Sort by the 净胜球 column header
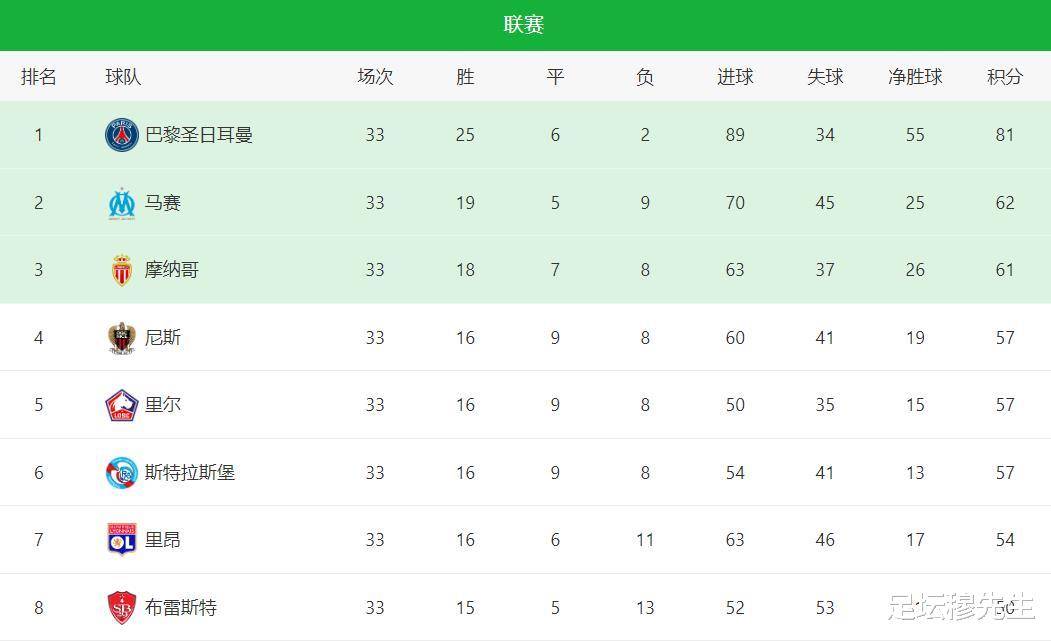Viewport: 1051px width, 641px height. click(915, 76)
